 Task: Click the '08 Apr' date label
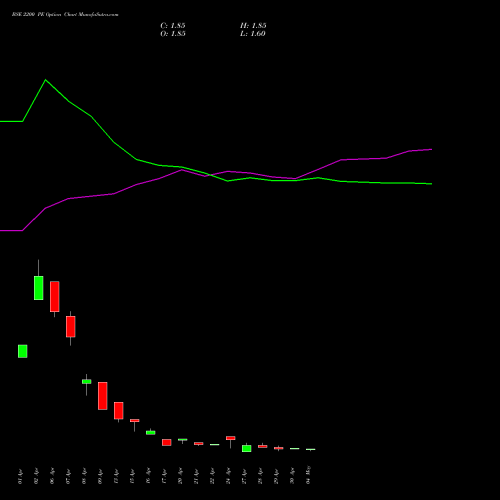(84, 476)
